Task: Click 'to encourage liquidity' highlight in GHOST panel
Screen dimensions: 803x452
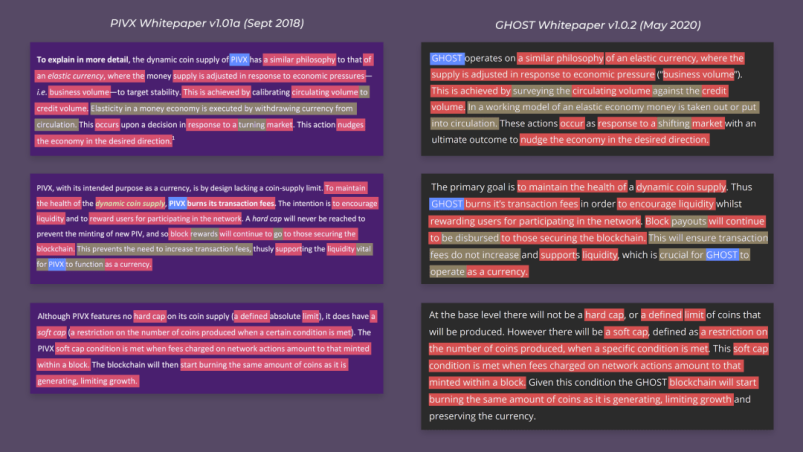Action: click(666, 204)
